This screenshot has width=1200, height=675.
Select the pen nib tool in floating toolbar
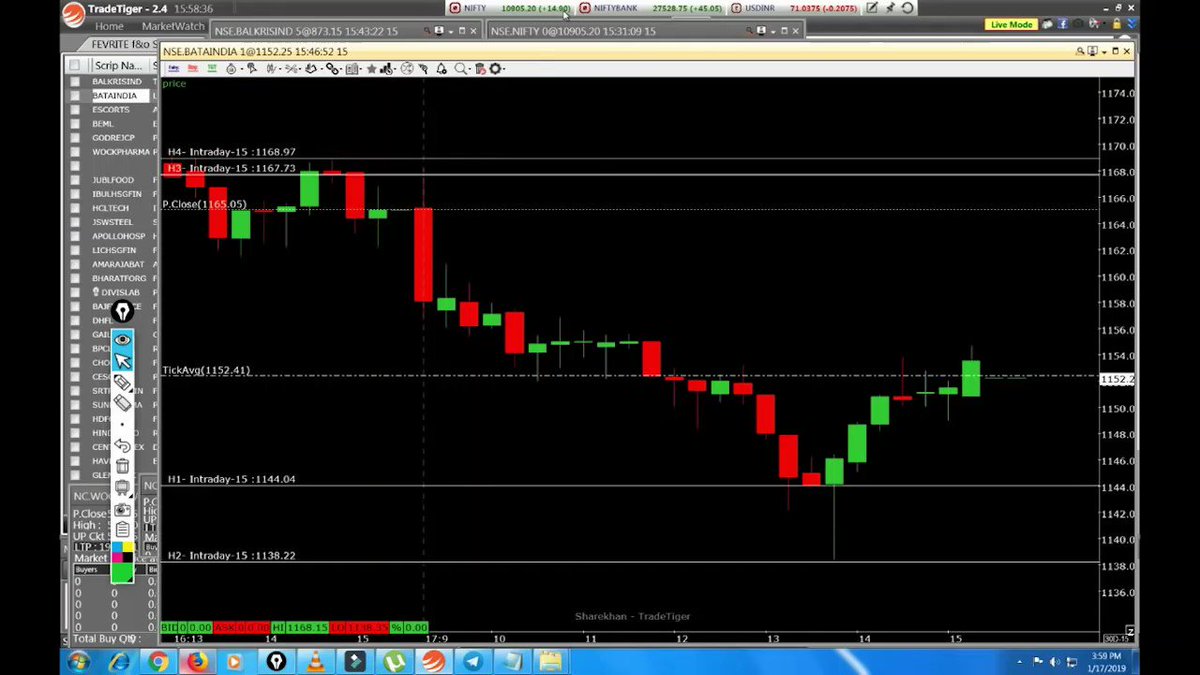122,311
